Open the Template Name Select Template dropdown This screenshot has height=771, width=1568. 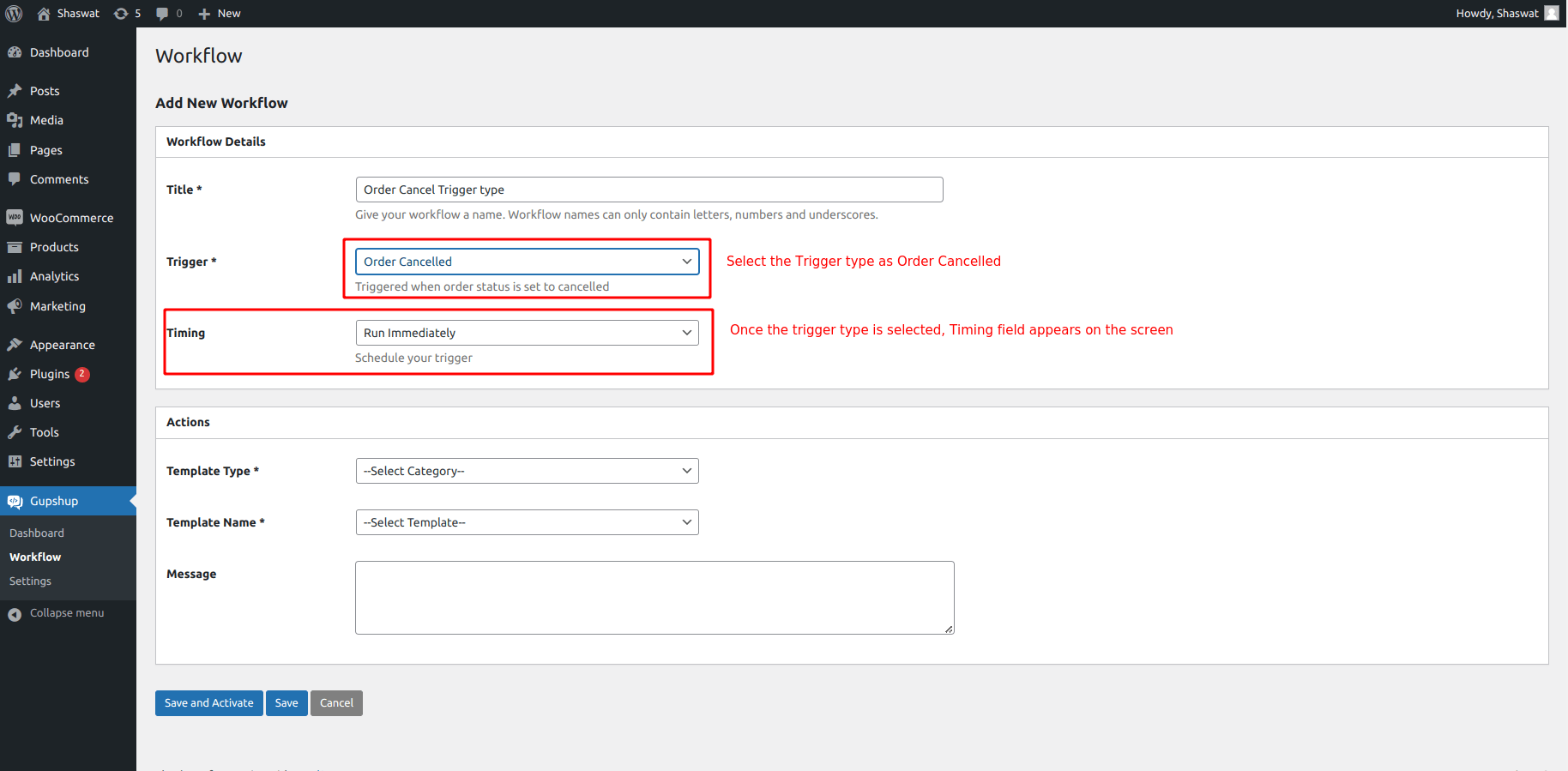pos(528,522)
